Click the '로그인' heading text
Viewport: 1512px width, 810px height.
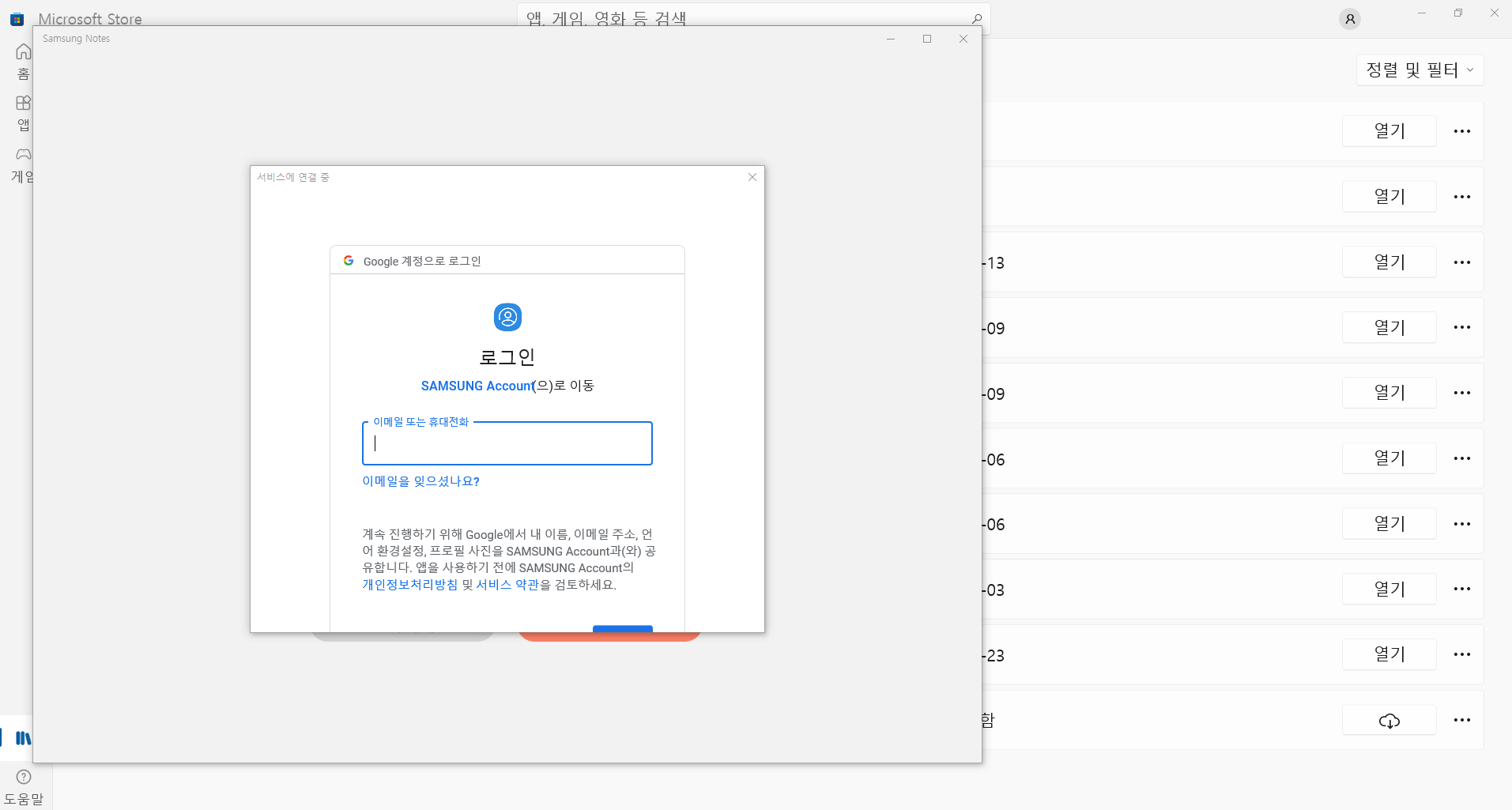(x=507, y=357)
